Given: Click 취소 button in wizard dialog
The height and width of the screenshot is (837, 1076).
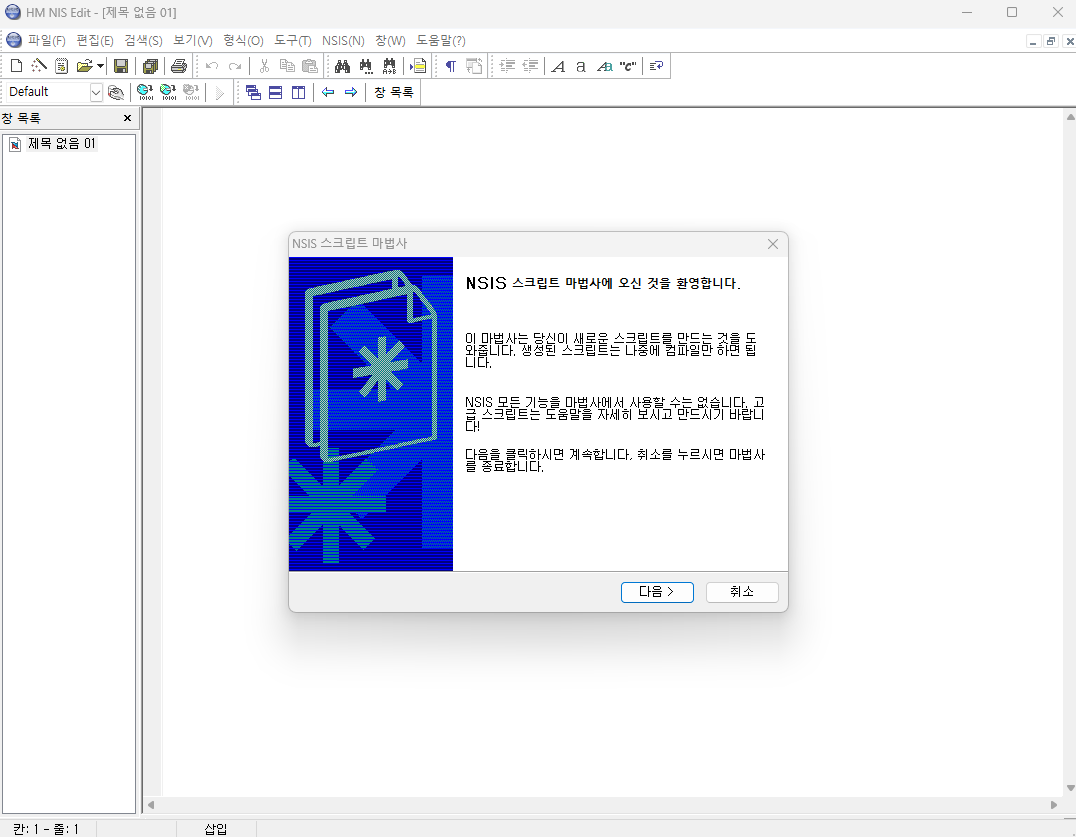Looking at the screenshot, I should pos(742,592).
